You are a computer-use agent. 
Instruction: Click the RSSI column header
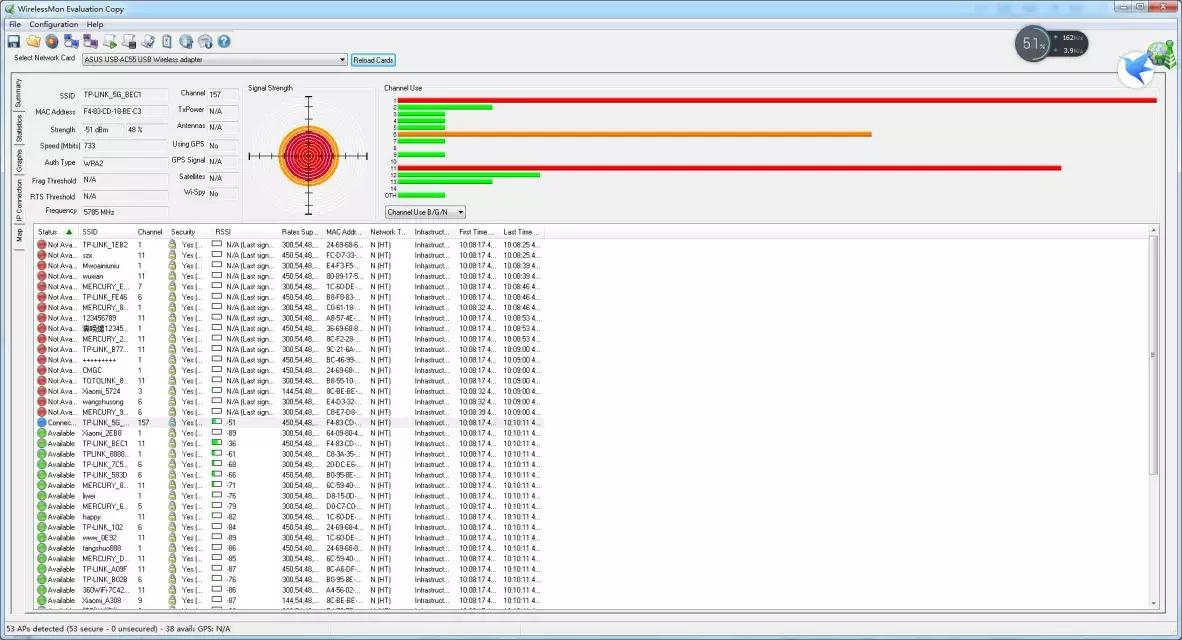[x=223, y=232]
